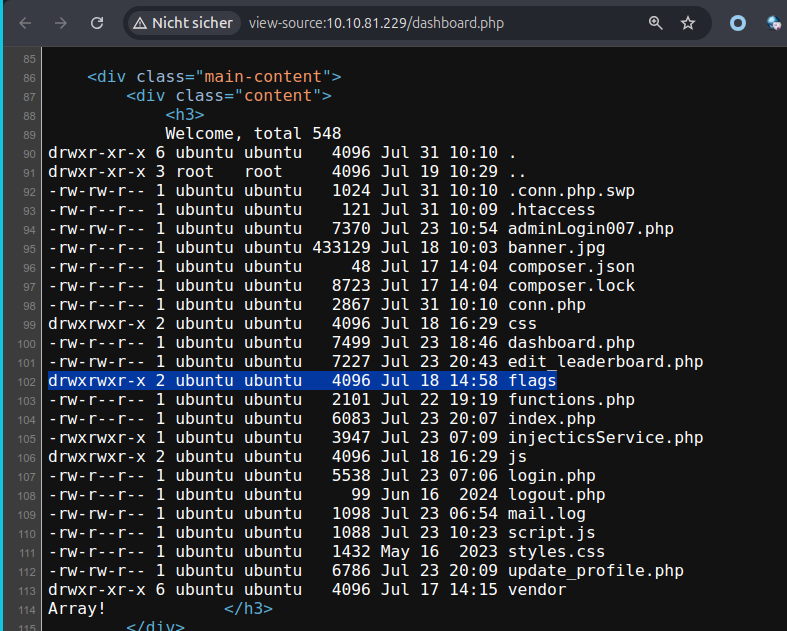Click the conn.php.swp filename
787x631 pixels.
click(571, 191)
